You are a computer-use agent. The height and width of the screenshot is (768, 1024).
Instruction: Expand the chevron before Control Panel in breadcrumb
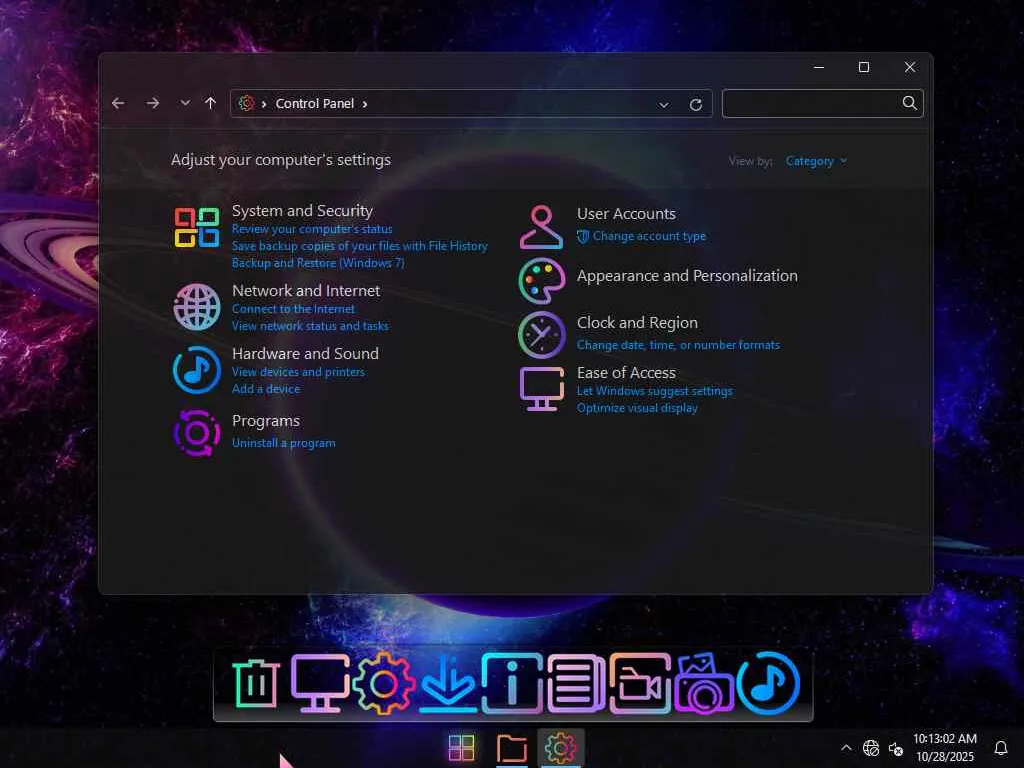(263, 104)
